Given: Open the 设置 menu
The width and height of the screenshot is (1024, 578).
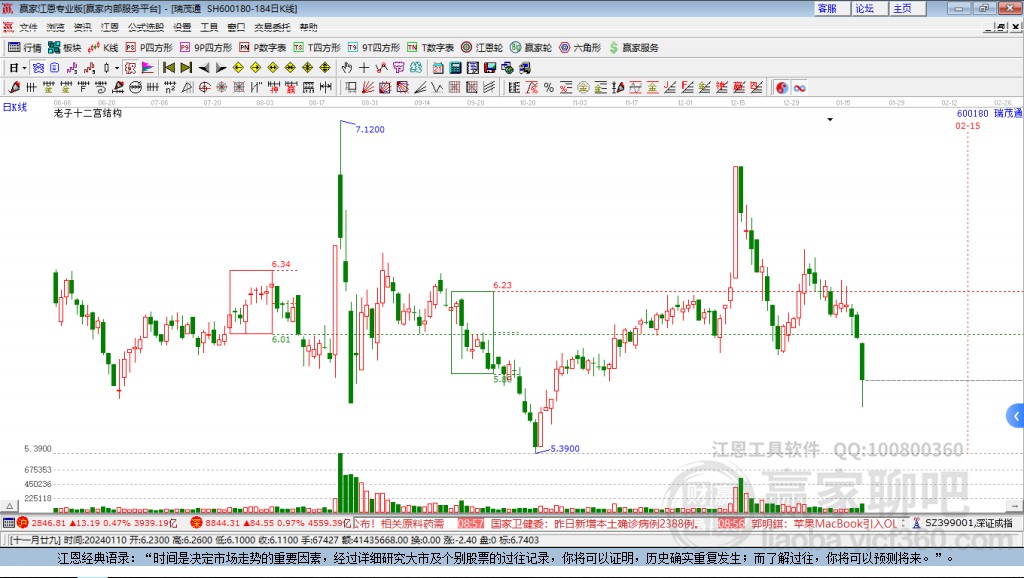Looking at the screenshot, I should tap(182, 27).
